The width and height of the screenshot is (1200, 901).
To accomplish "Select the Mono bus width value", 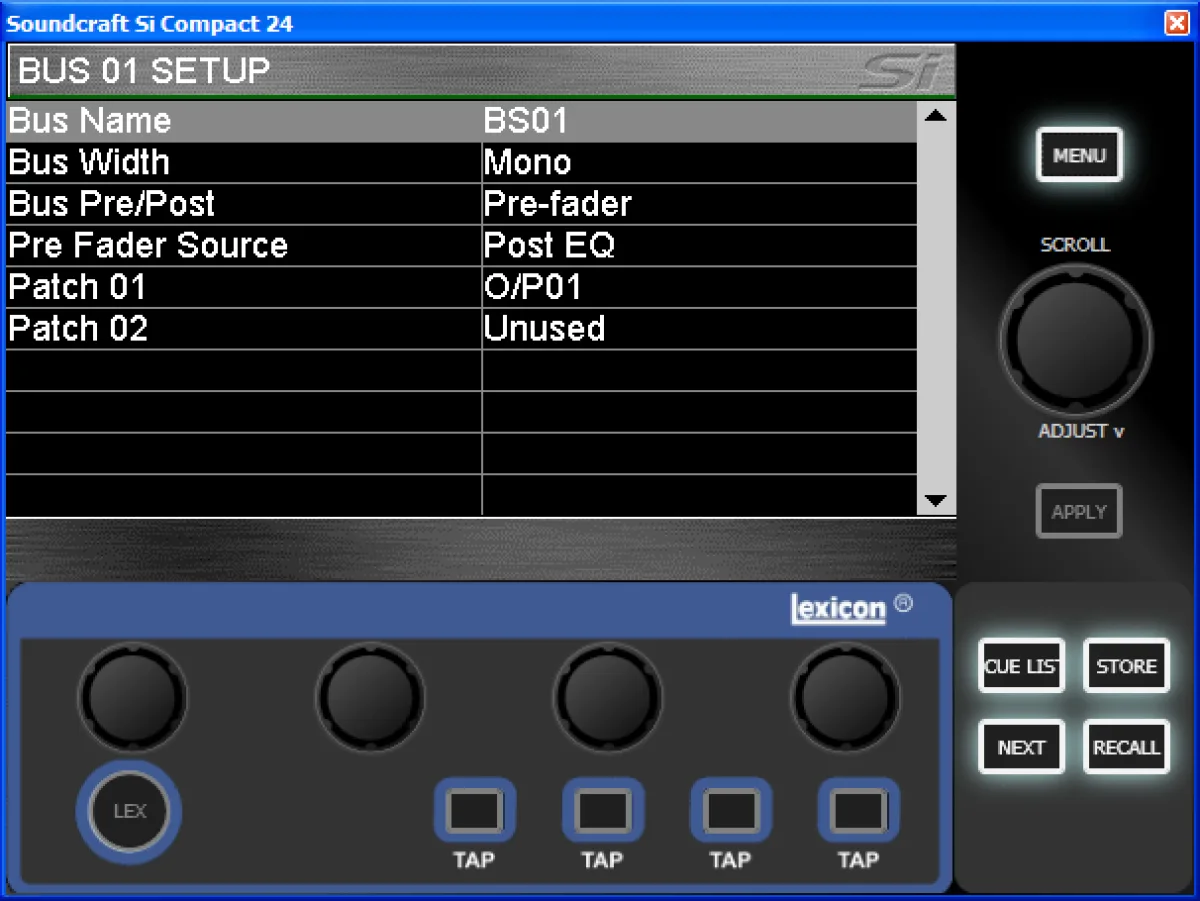I will 528,162.
